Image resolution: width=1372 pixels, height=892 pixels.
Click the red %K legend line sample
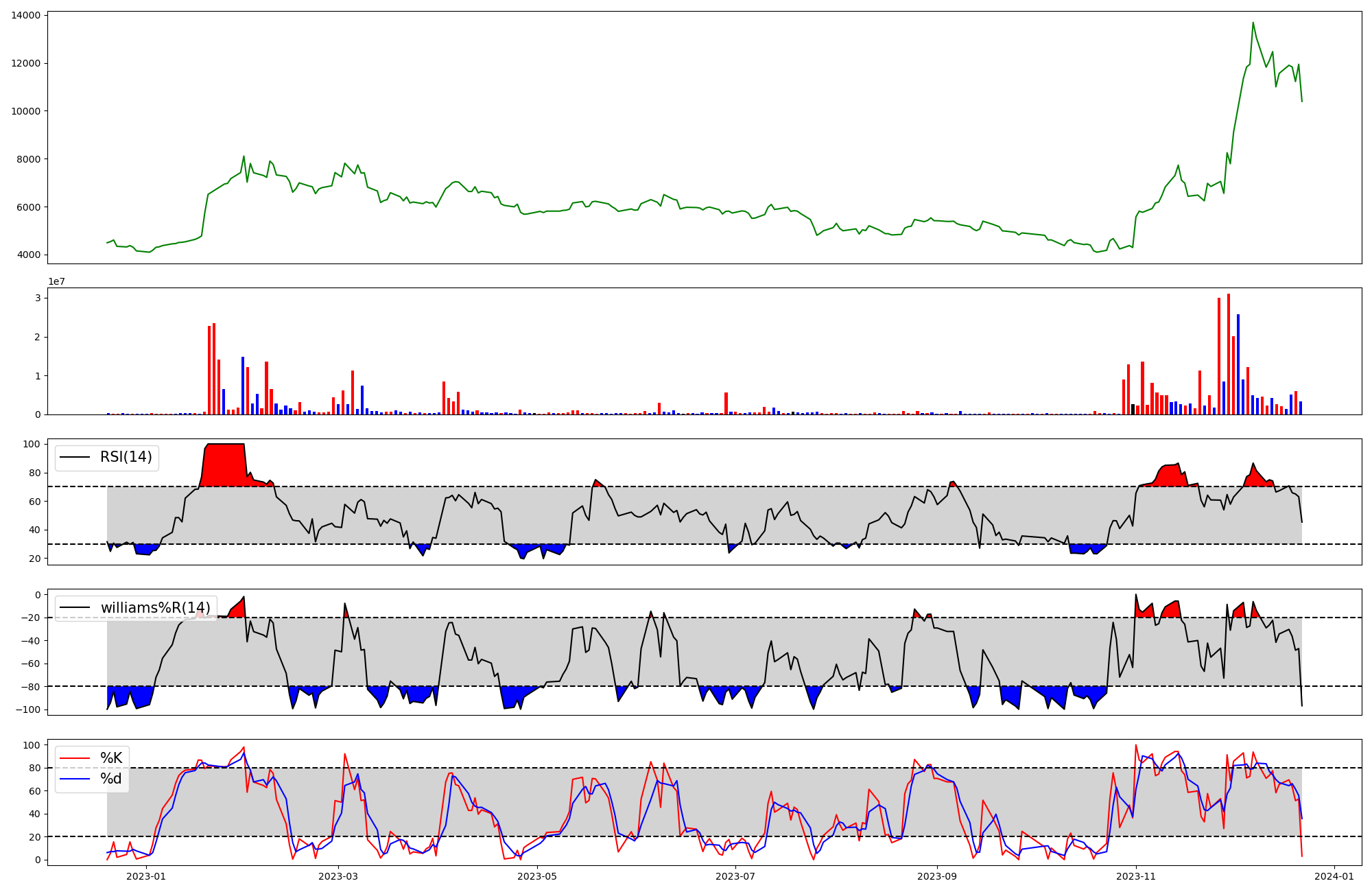pyautogui.click(x=75, y=758)
